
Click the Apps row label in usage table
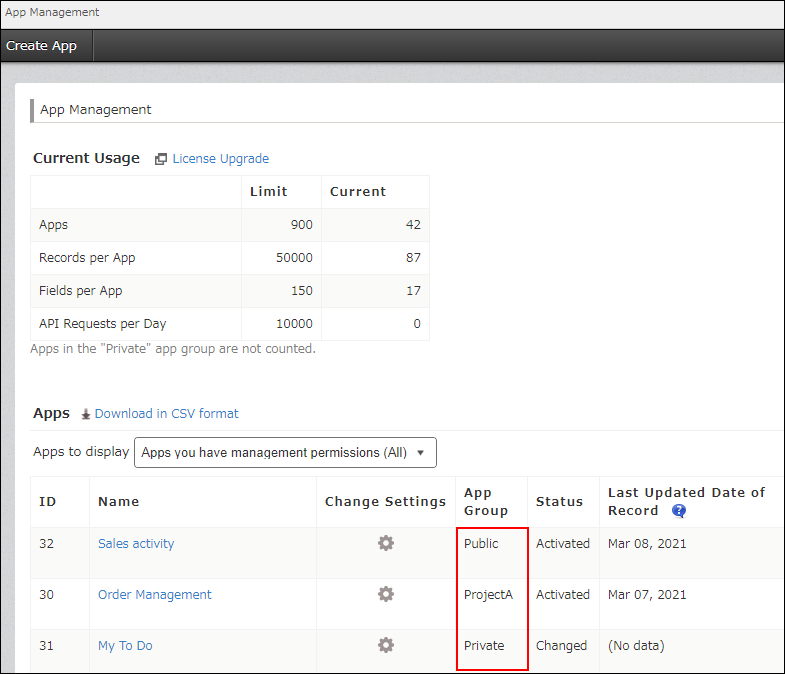[54, 225]
